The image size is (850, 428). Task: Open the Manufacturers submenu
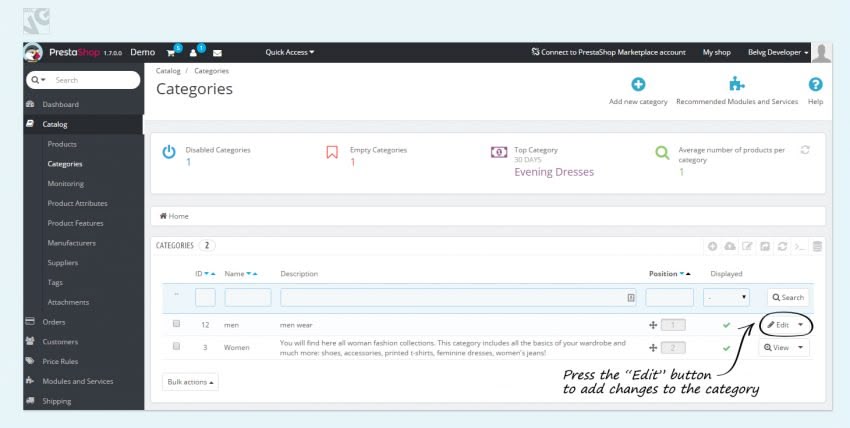pyautogui.click(x=72, y=243)
